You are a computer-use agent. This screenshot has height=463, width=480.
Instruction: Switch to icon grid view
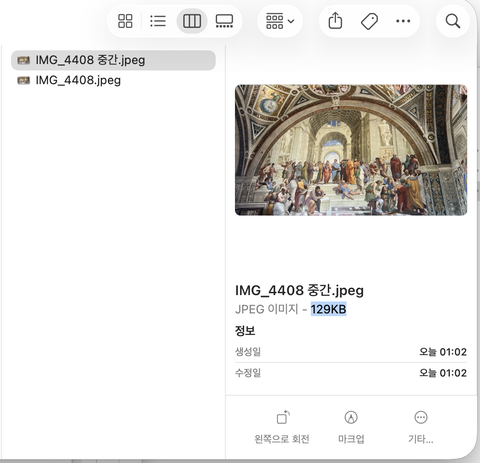[x=125, y=21]
